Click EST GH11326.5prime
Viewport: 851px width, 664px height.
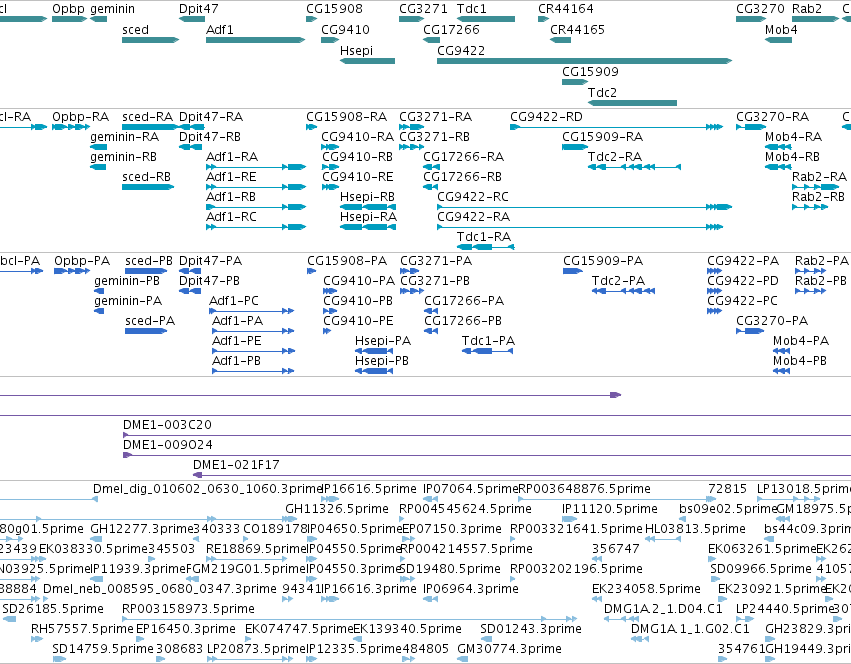336,509
